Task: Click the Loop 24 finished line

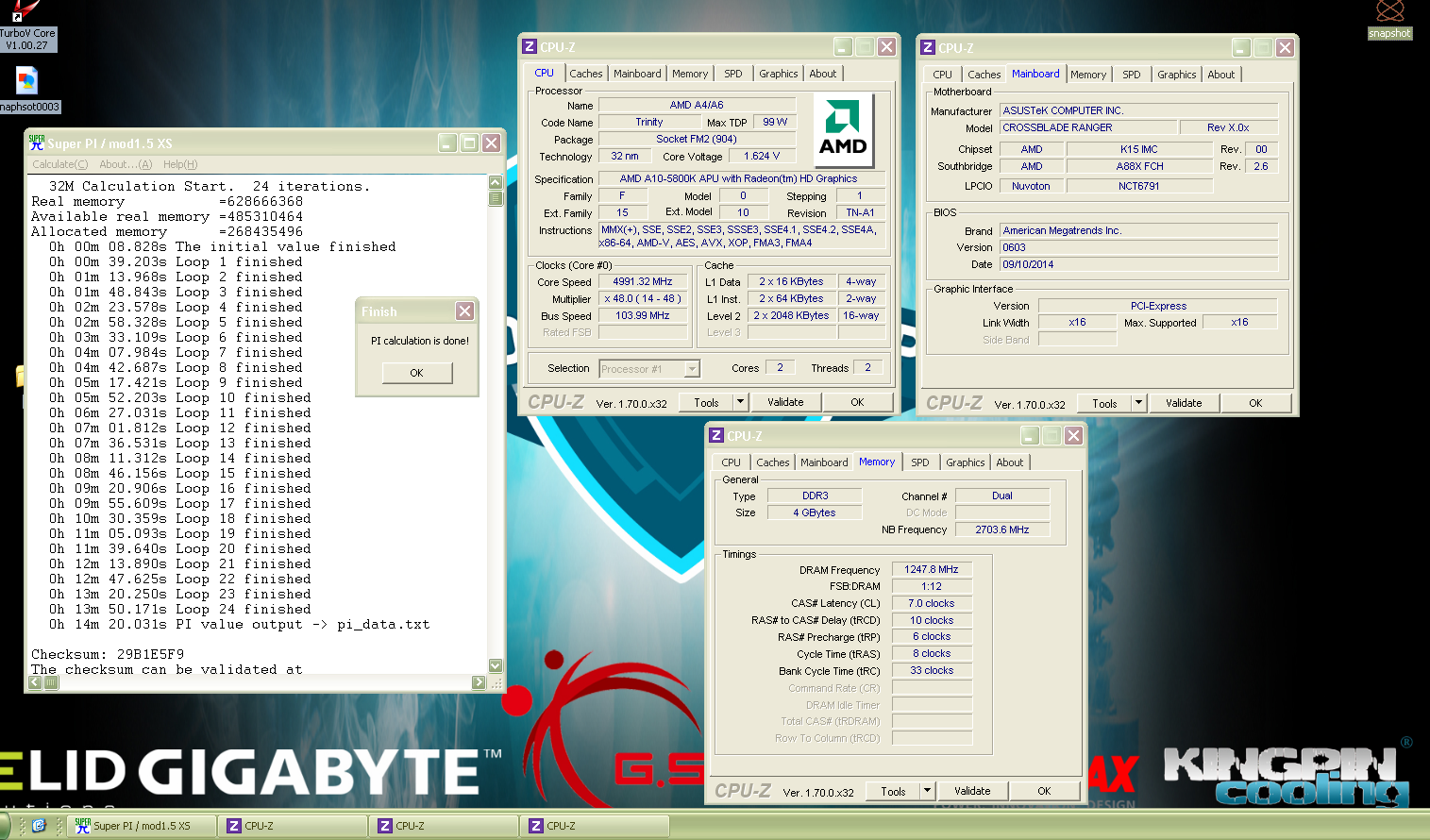Action: (180, 609)
